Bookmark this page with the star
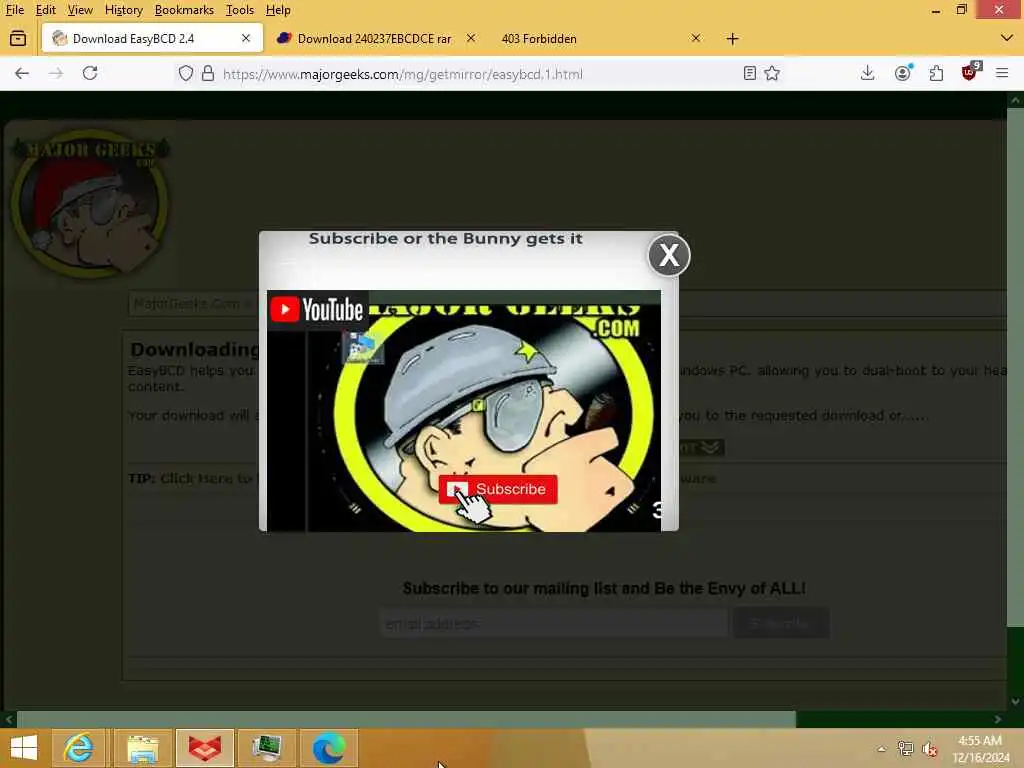1024x768 pixels. coord(772,73)
